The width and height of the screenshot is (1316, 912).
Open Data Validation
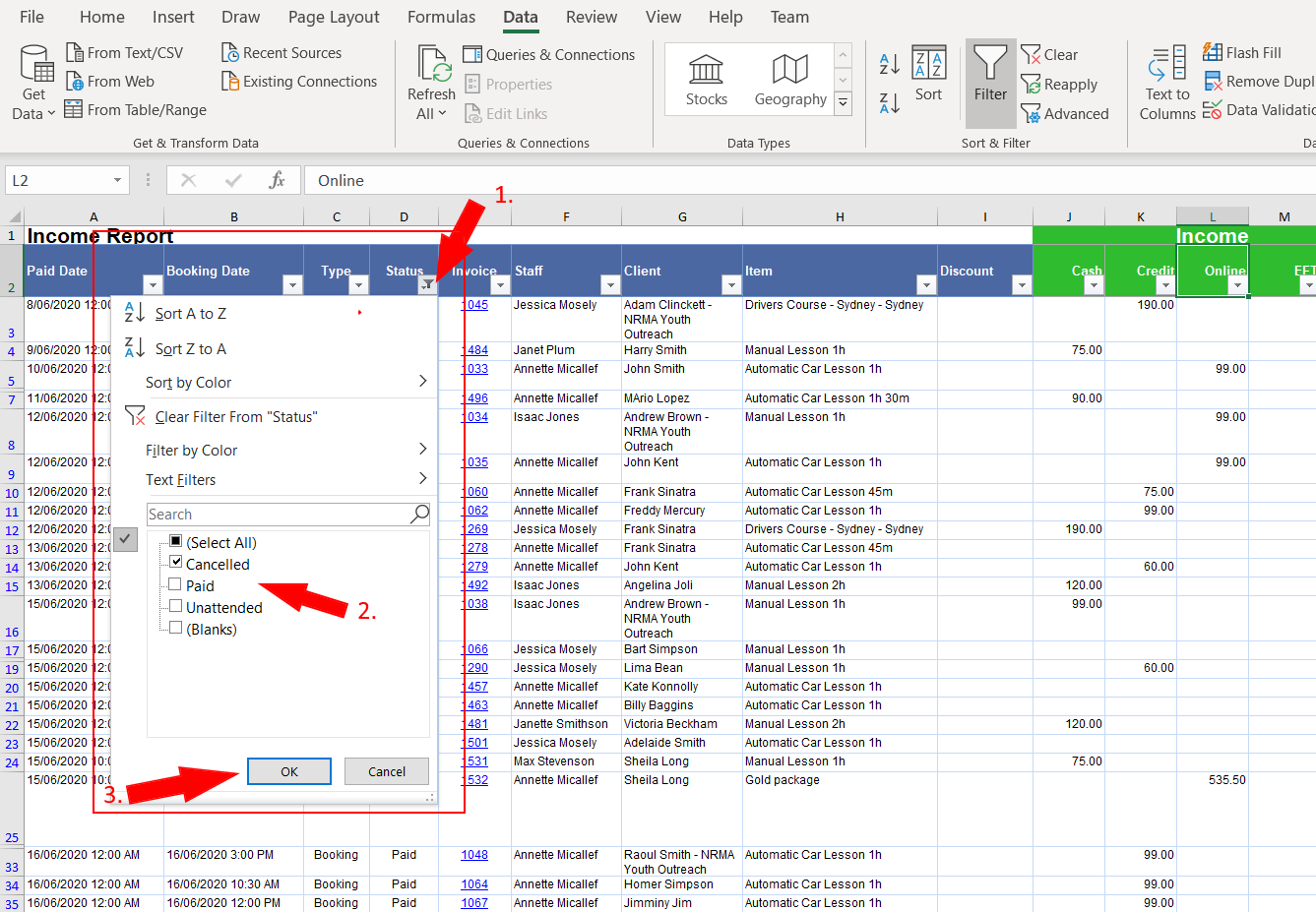coord(1259,110)
